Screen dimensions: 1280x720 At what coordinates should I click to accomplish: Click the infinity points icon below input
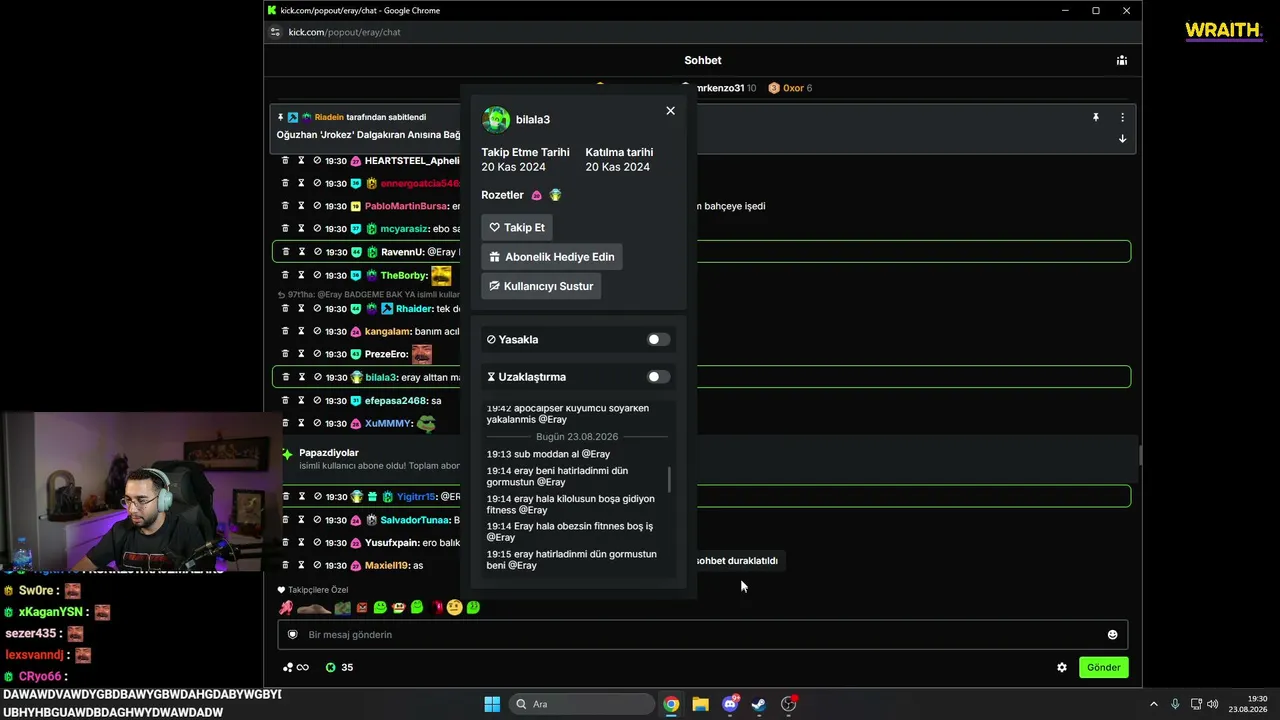coord(296,667)
